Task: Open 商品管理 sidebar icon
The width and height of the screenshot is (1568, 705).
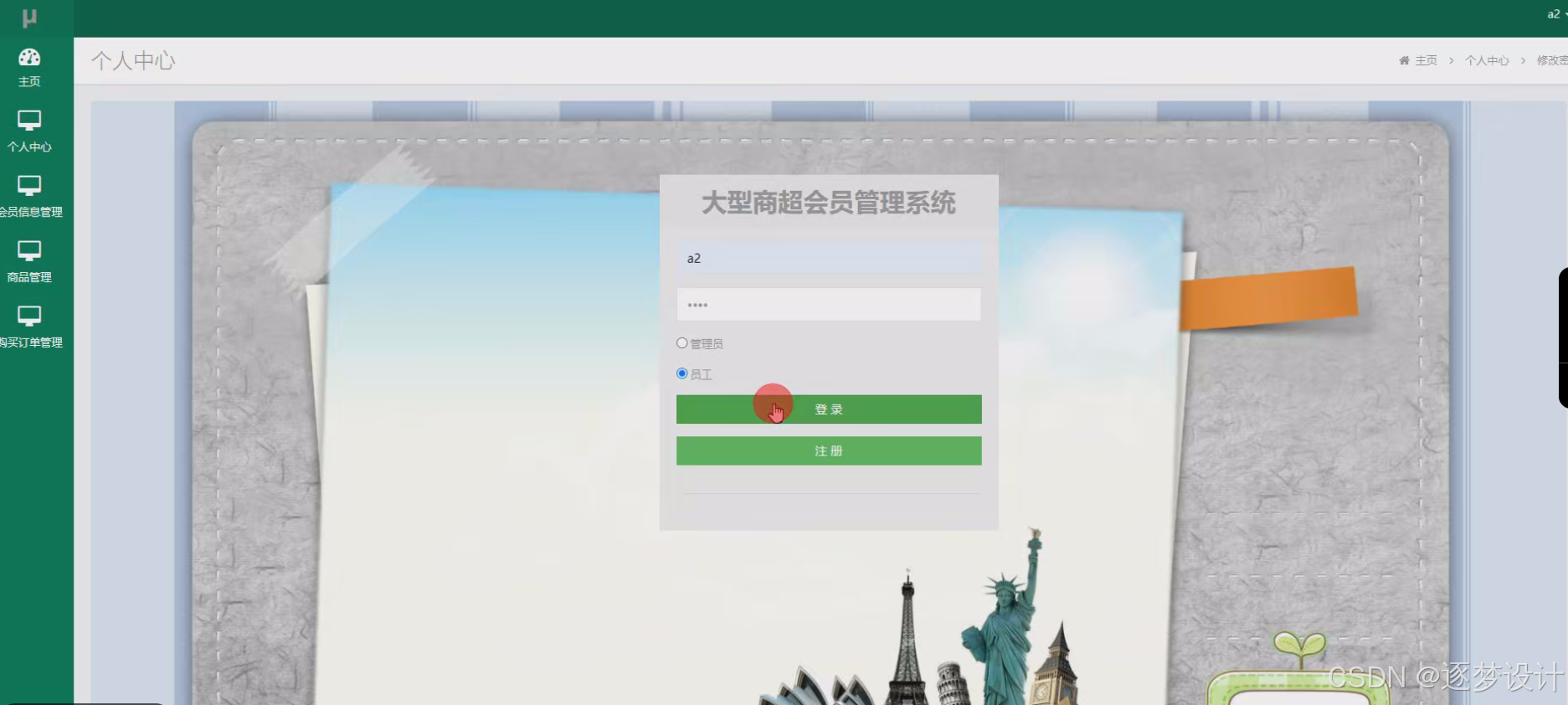Action: pyautogui.click(x=29, y=251)
